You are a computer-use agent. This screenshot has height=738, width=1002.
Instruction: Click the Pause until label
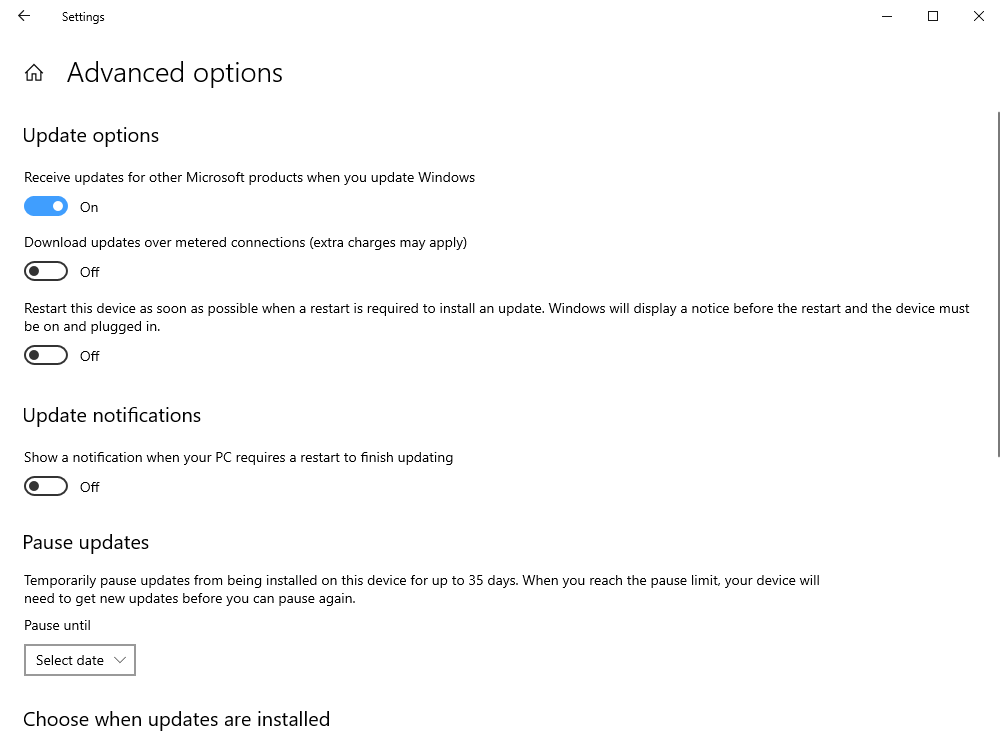[57, 626]
